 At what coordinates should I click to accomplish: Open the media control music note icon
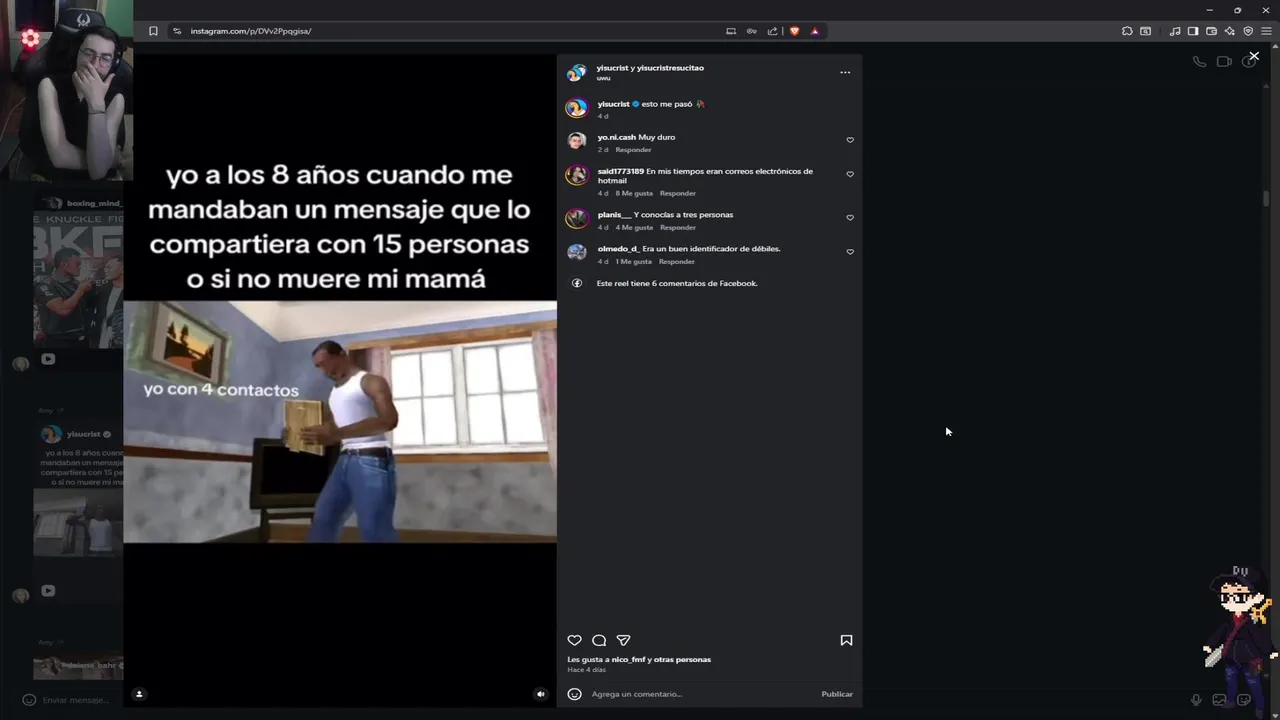1175,31
